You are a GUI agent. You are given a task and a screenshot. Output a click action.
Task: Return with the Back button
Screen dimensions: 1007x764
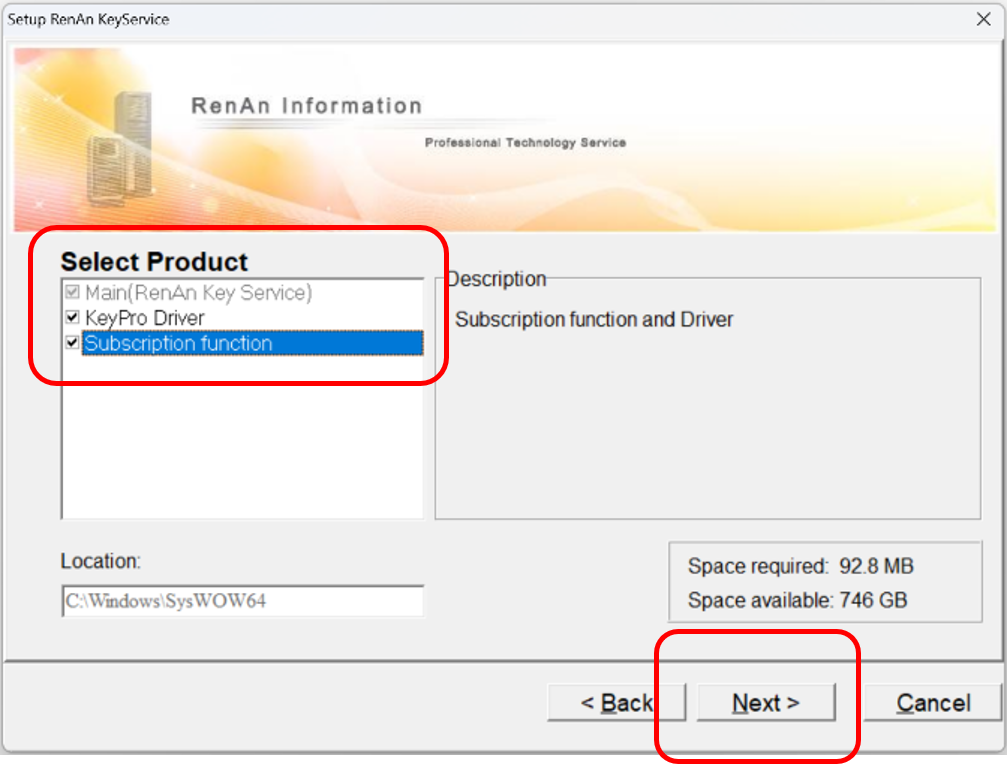[x=617, y=703]
